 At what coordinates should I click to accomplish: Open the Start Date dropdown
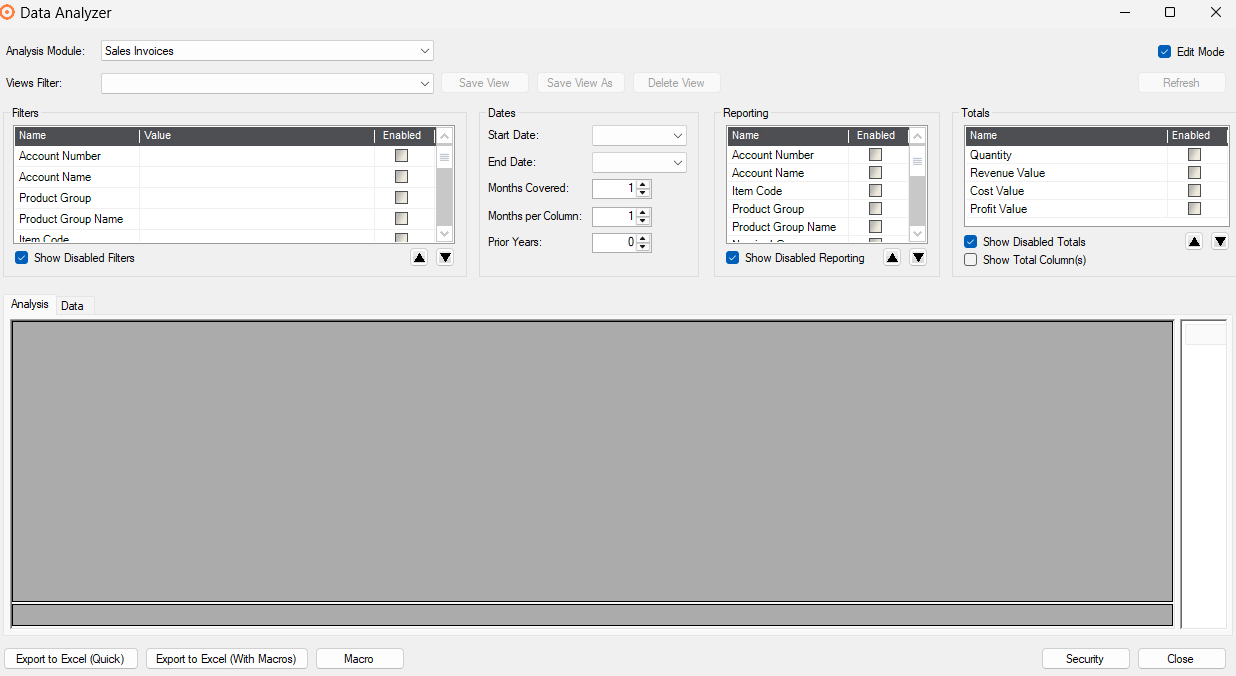click(x=678, y=135)
